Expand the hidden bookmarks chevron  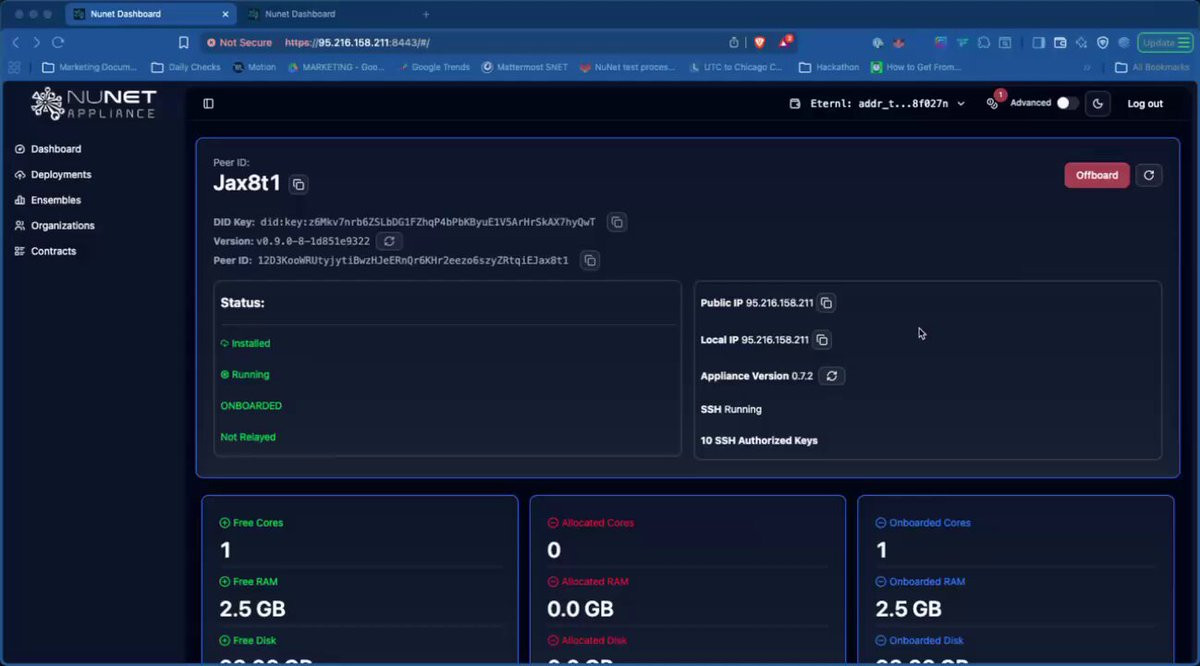(1087, 68)
